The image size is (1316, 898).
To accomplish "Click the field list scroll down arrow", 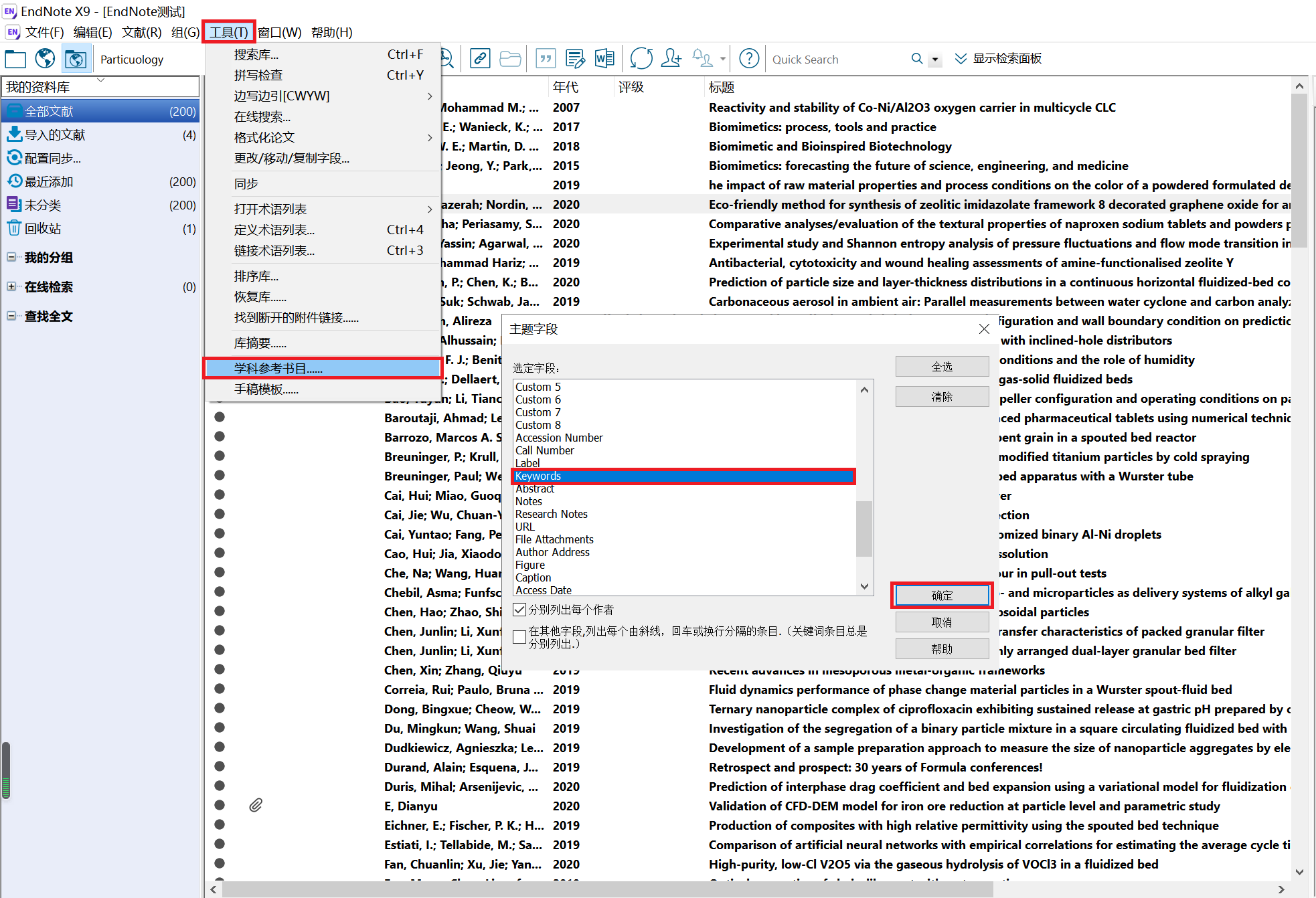I will point(864,586).
